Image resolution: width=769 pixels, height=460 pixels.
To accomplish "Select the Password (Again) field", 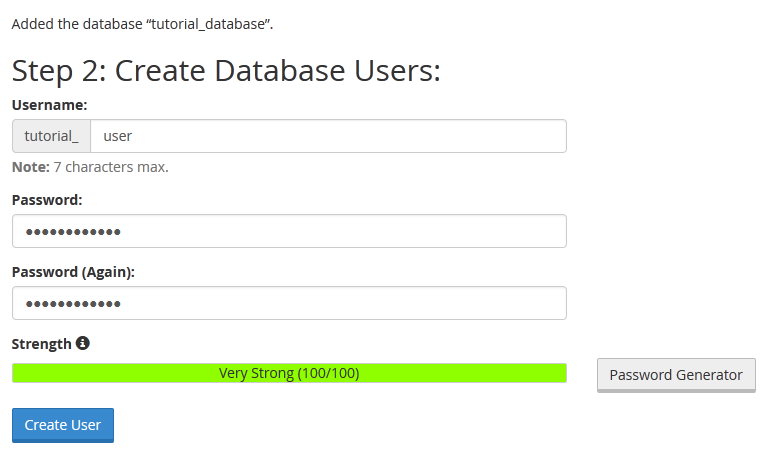I will [x=289, y=303].
